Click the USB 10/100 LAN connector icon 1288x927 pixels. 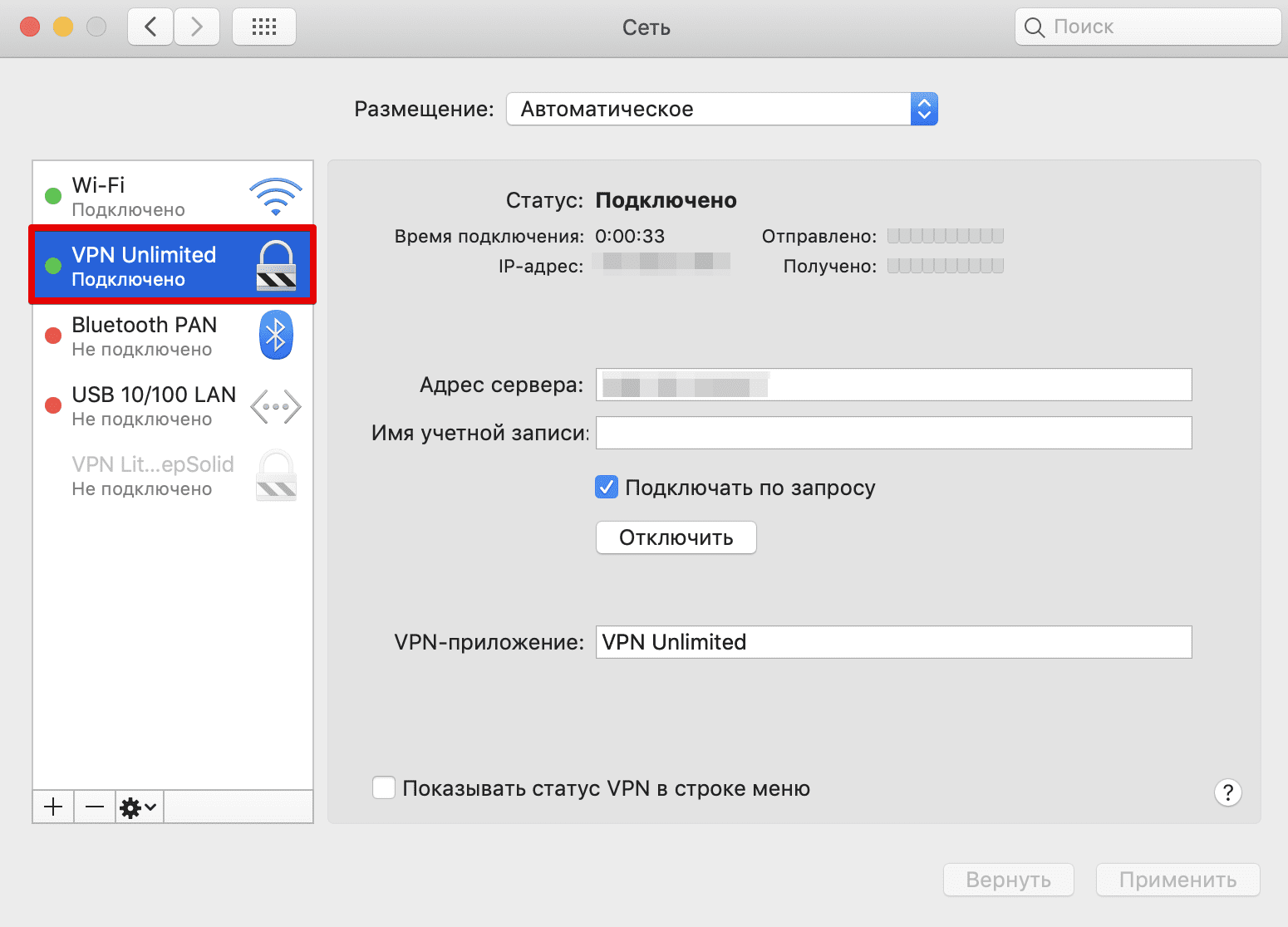(275, 405)
